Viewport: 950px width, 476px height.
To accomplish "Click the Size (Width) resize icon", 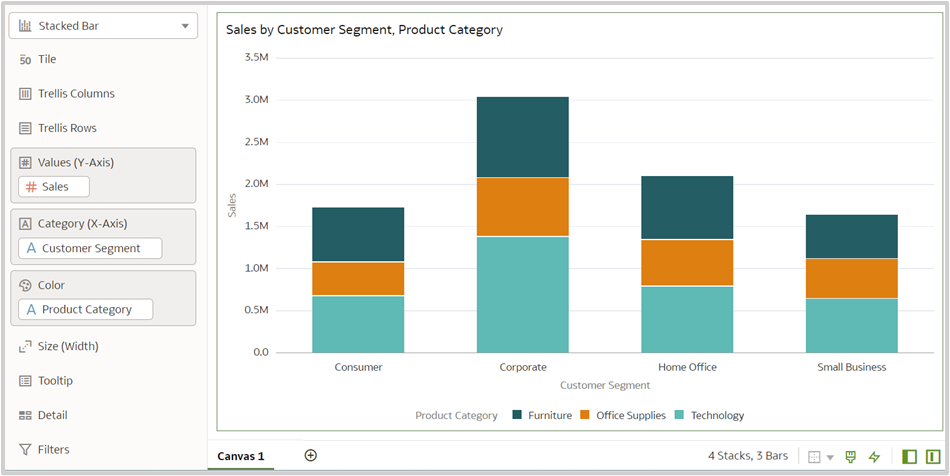I will [25, 346].
